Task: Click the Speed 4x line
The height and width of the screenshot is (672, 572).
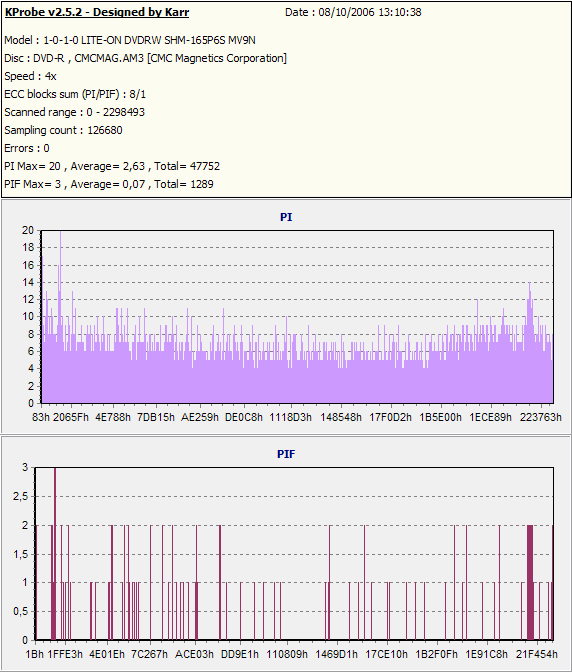Action: (x=30, y=76)
